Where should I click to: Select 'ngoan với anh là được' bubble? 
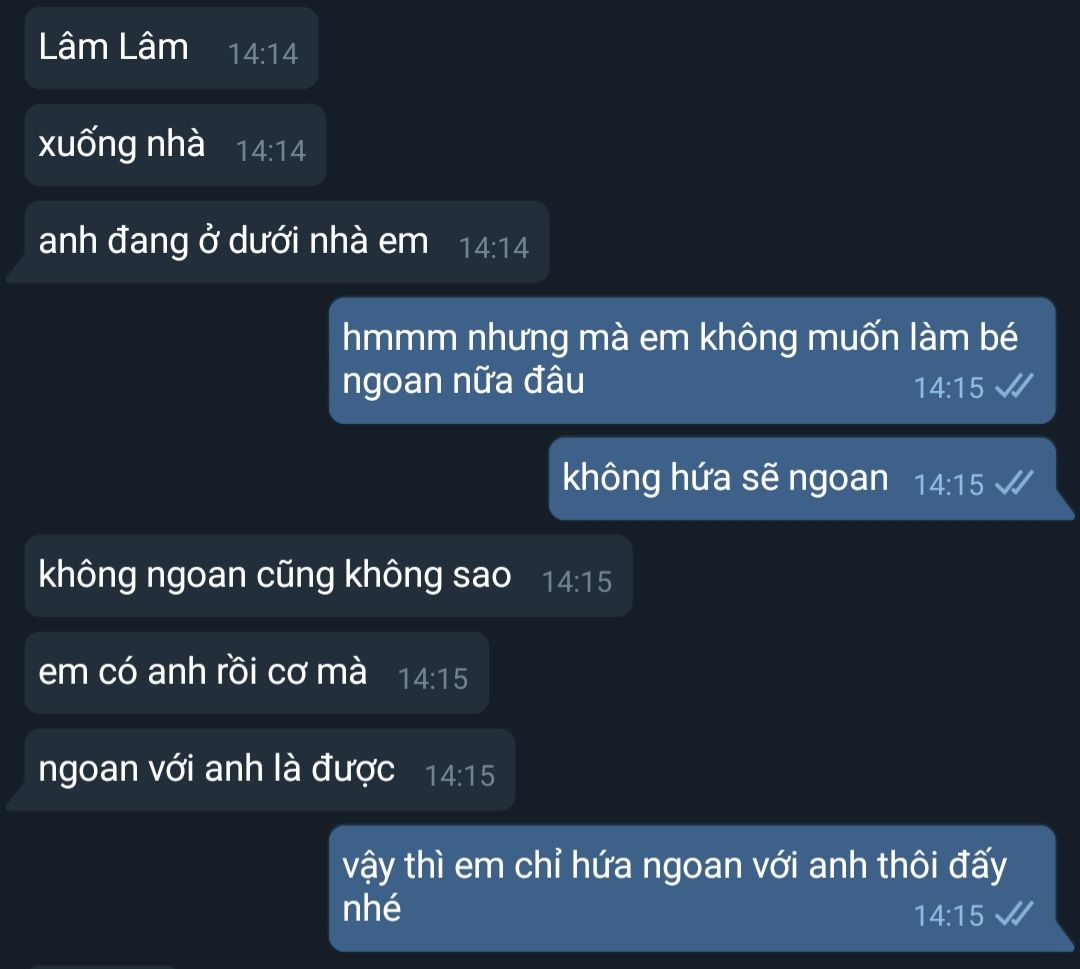270,770
